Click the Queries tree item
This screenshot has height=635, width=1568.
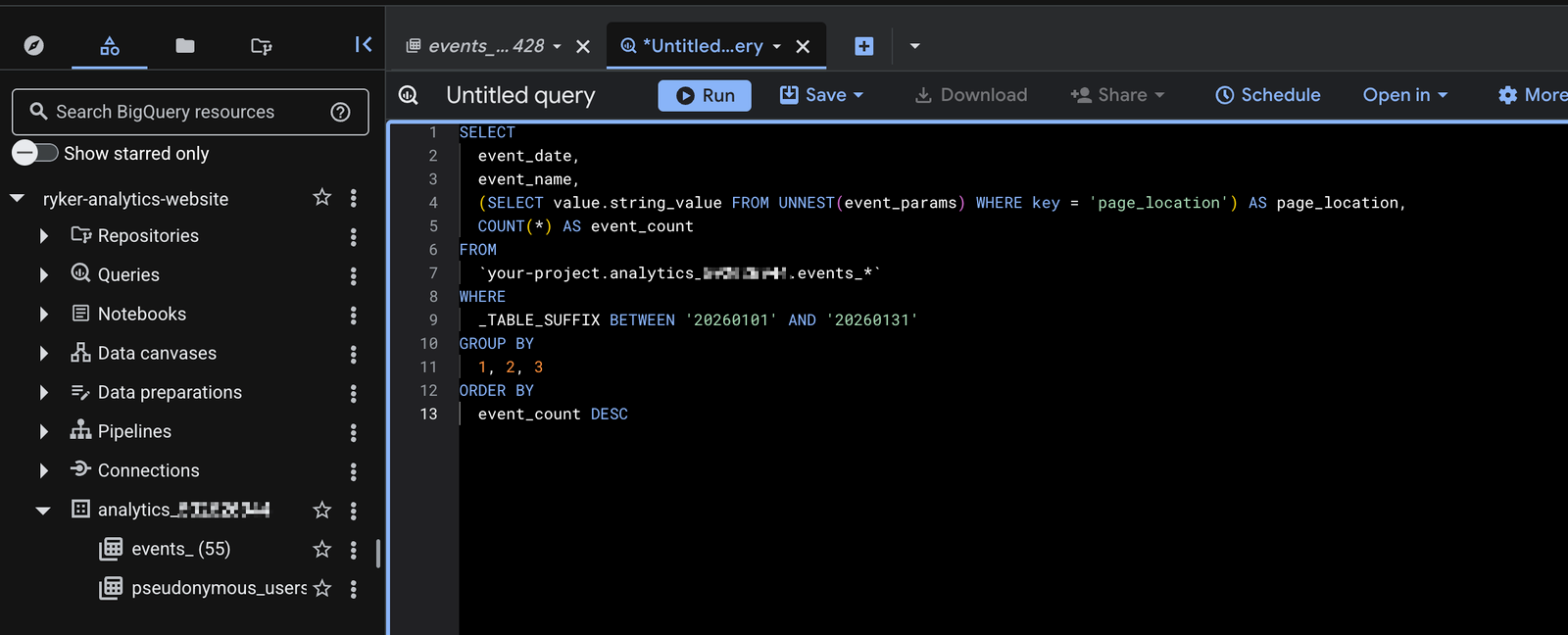coord(128,275)
